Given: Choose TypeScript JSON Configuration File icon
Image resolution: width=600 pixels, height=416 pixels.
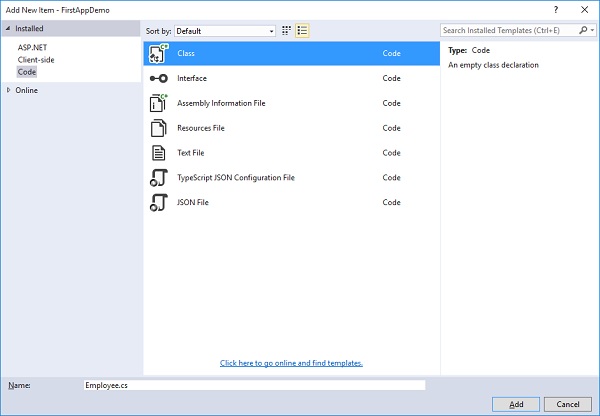Looking at the screenshot, I should click(x=158, y=178).
